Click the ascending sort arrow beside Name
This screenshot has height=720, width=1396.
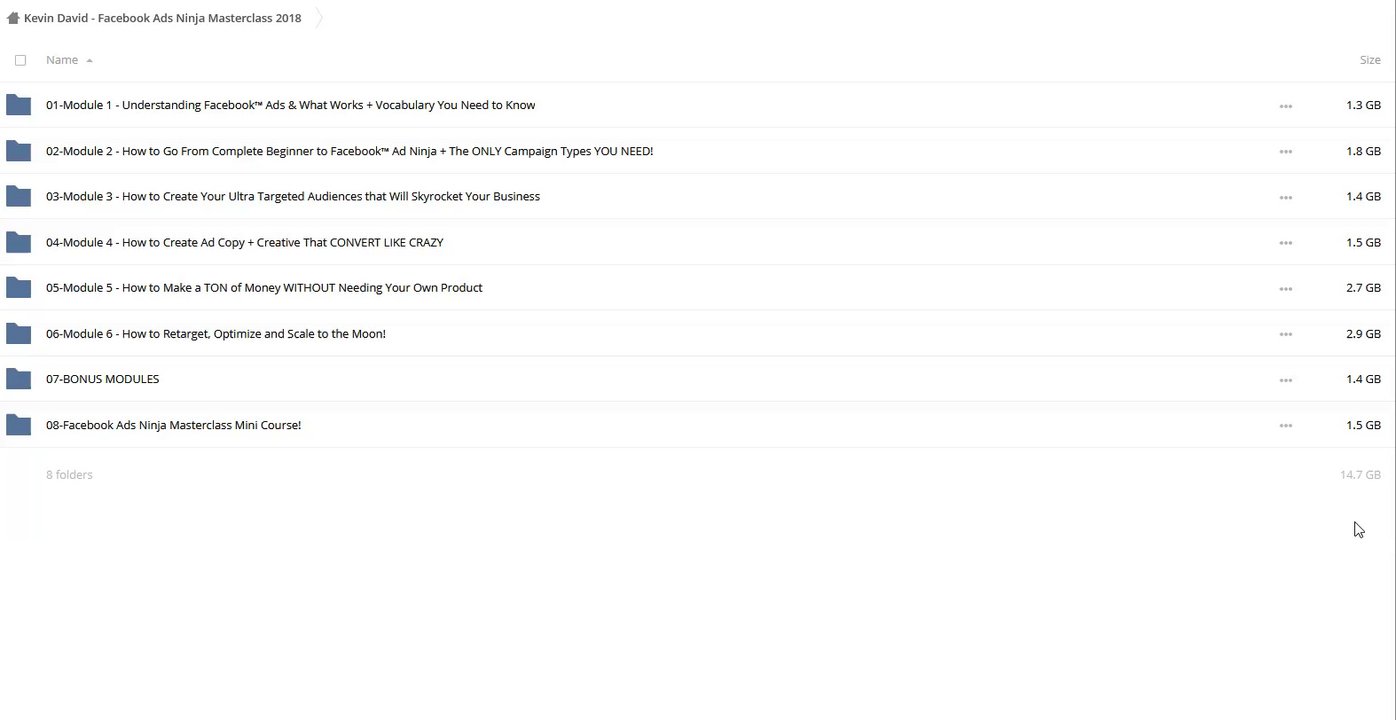89,61
